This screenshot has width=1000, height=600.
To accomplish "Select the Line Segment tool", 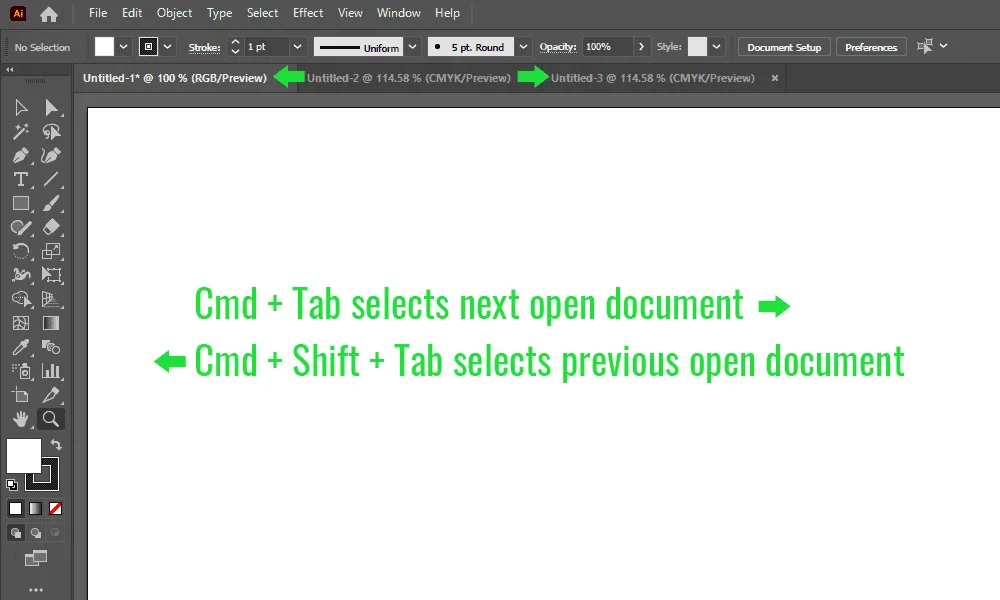I will (51, 179).
